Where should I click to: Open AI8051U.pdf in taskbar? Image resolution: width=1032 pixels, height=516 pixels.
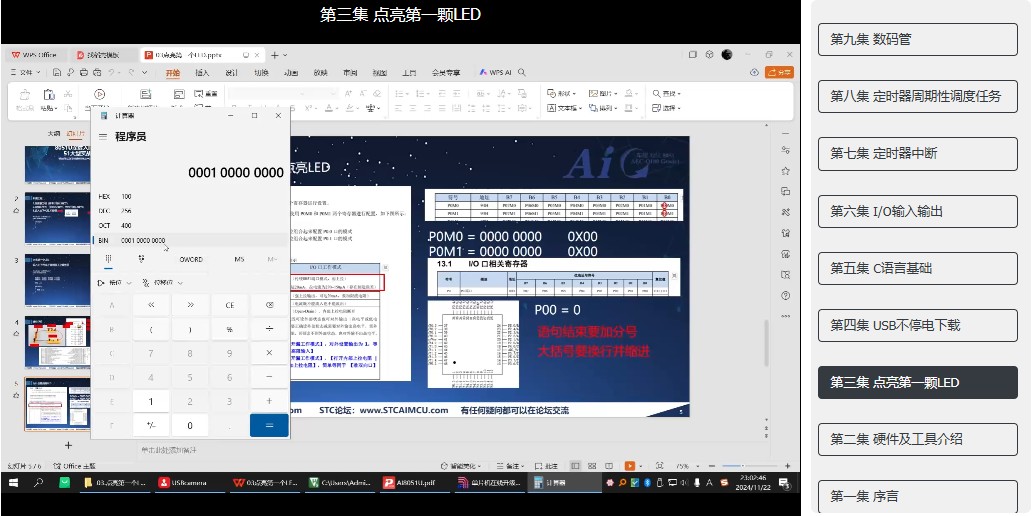point(413,482)
